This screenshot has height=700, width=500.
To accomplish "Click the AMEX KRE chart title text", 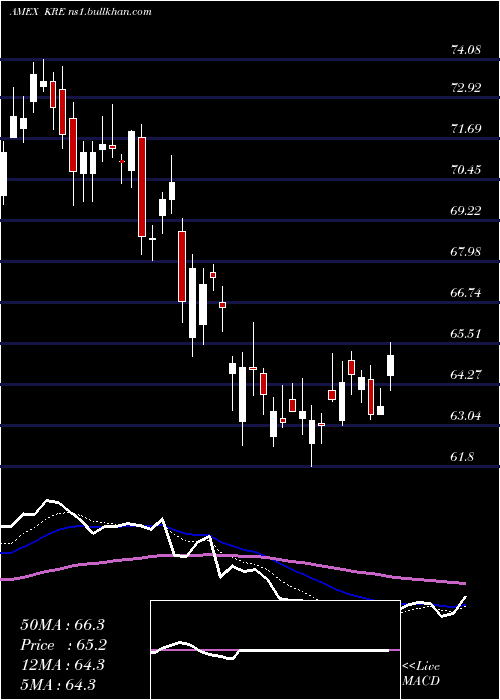I will click(81, 11).
